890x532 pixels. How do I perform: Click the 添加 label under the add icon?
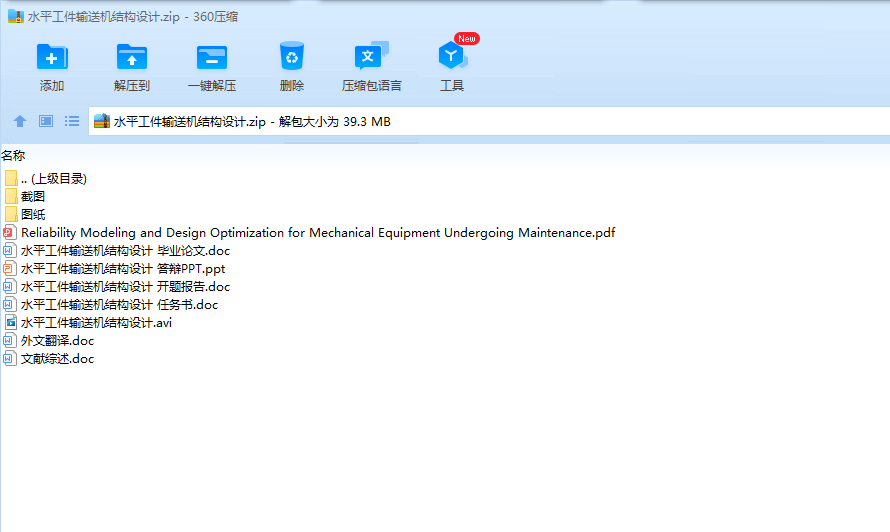point(52,86)
